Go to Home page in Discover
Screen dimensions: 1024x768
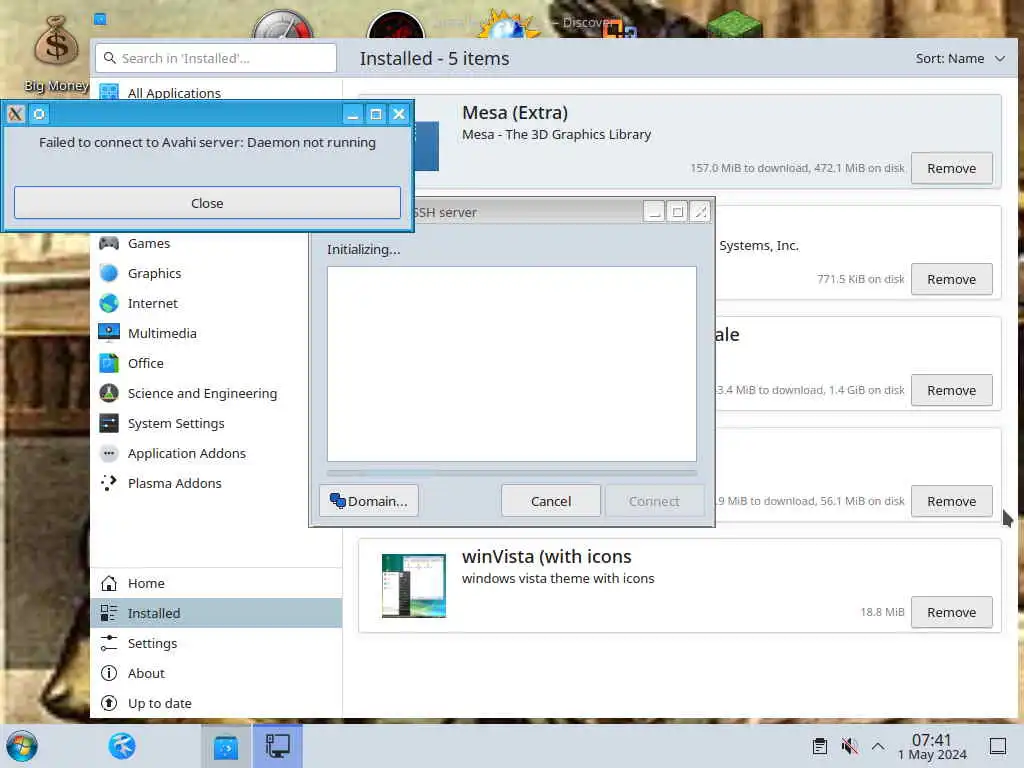coord(216,583)
